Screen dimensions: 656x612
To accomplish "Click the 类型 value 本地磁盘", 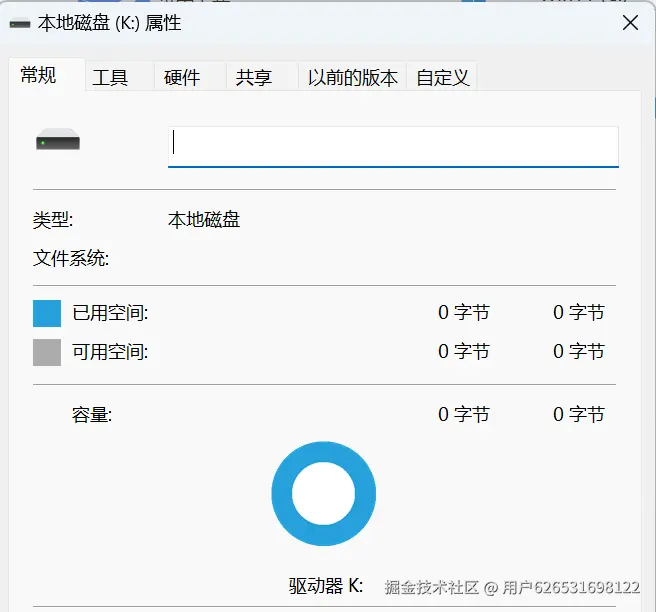I will tap(204, 220).
